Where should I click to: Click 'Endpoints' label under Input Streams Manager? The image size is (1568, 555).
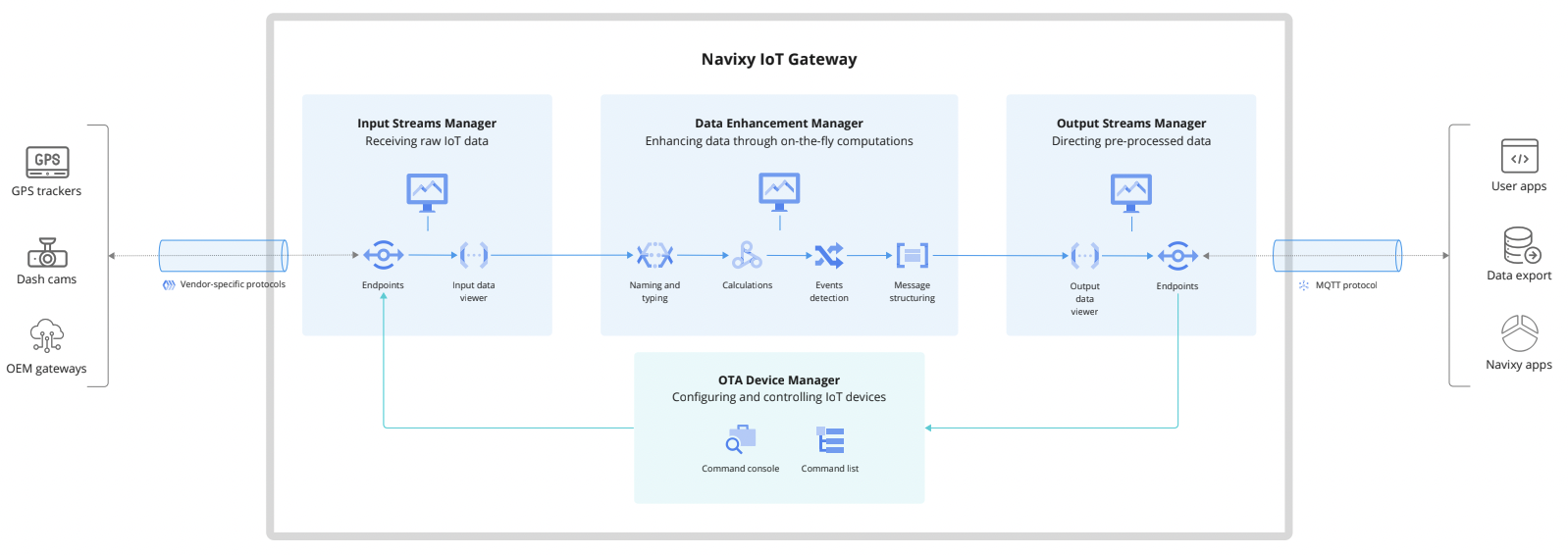383,285
